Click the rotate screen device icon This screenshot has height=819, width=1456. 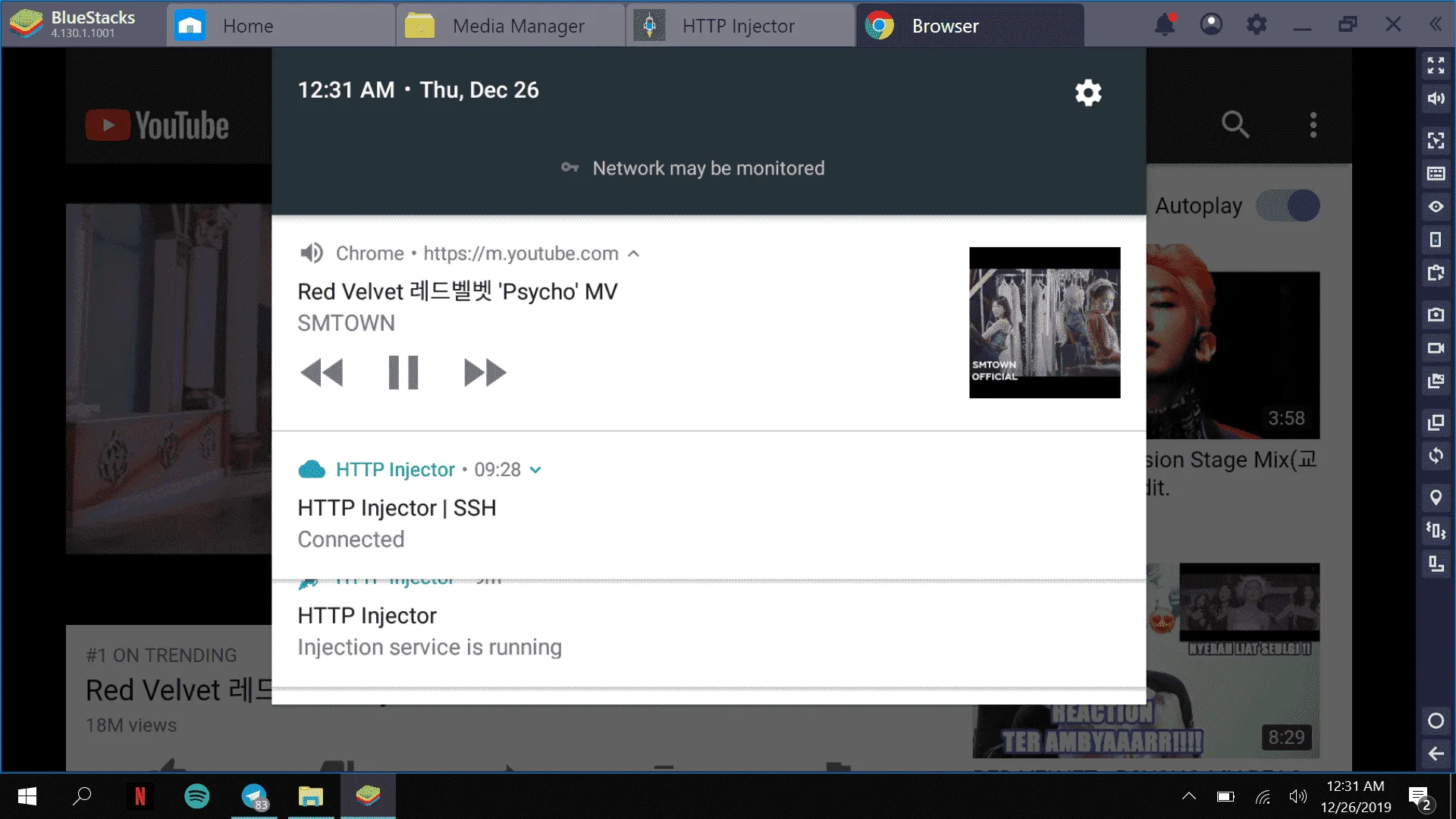(1436, 240)
